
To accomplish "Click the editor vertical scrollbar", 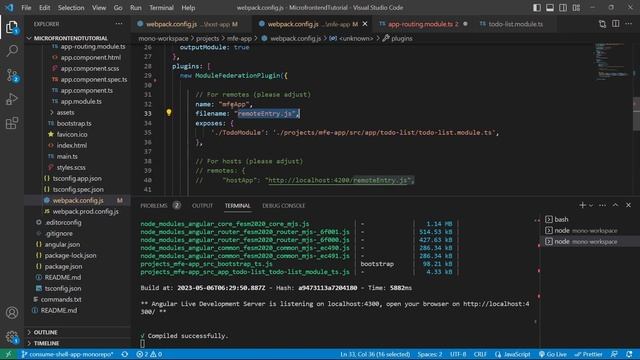I will point(636,114).
